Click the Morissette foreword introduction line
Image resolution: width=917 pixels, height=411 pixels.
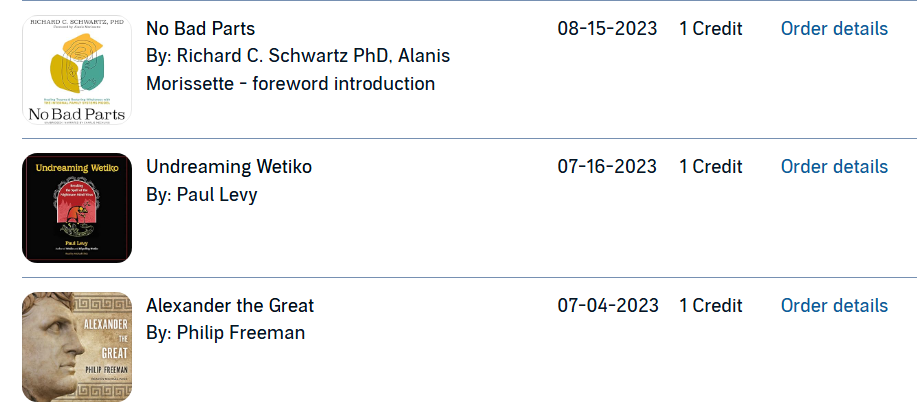[290, 84]
